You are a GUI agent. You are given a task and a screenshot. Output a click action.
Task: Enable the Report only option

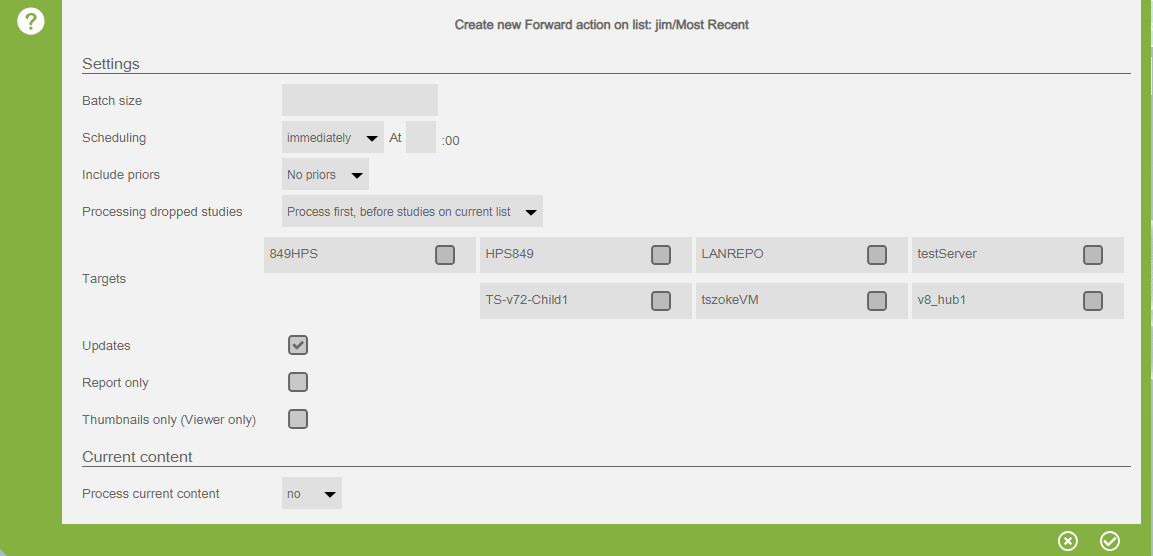pyautogui.click(x=298, y=382)
